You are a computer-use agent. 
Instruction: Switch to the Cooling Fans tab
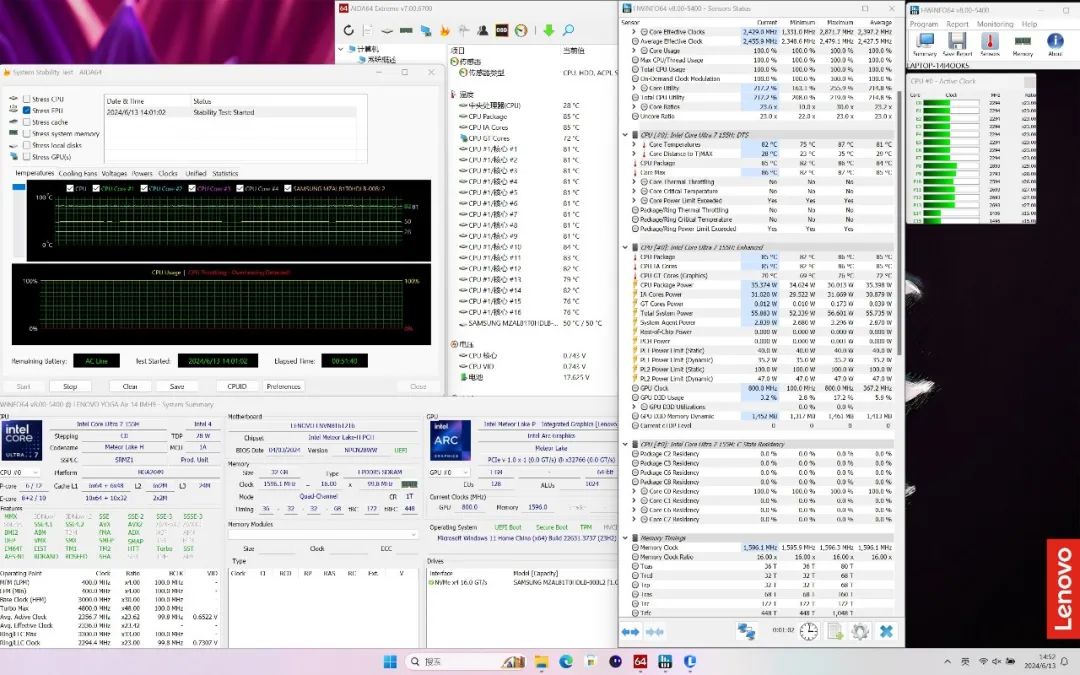click(x=78, y=173)
